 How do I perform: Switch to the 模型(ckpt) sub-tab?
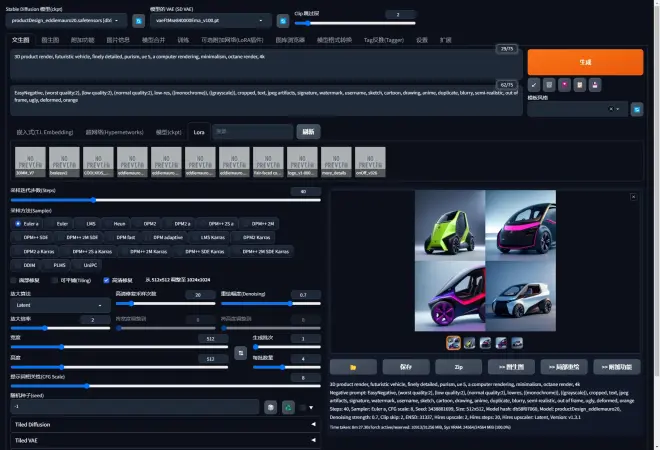click(168, 132)
